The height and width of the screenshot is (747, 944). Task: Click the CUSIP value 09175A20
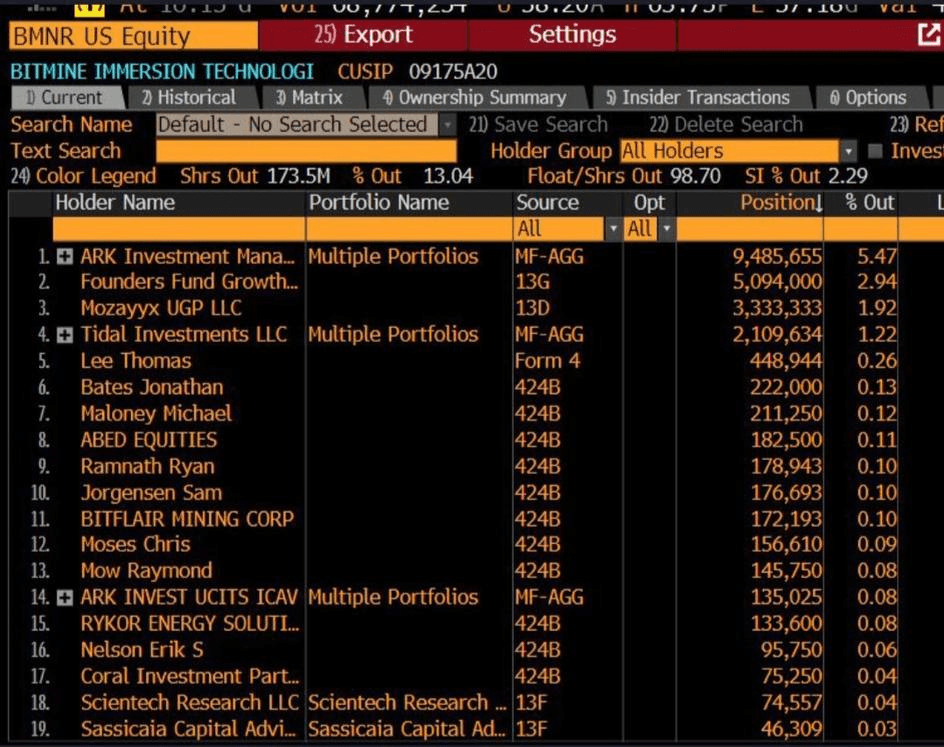[453, 72]
